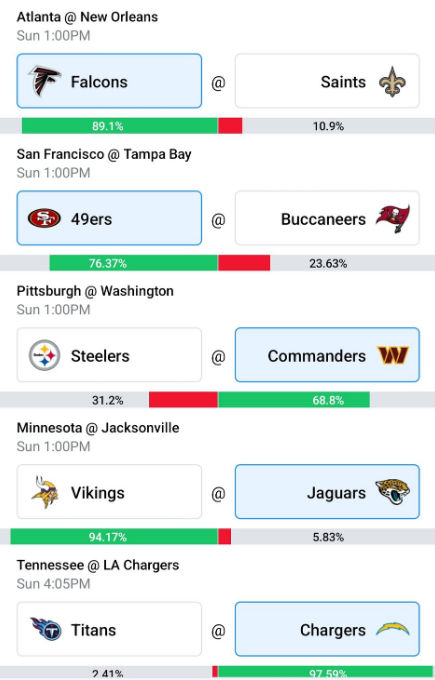Screen dimensions: 435x680
Task: Click the Commanders W logo
Action: click(x=393, y=355)
